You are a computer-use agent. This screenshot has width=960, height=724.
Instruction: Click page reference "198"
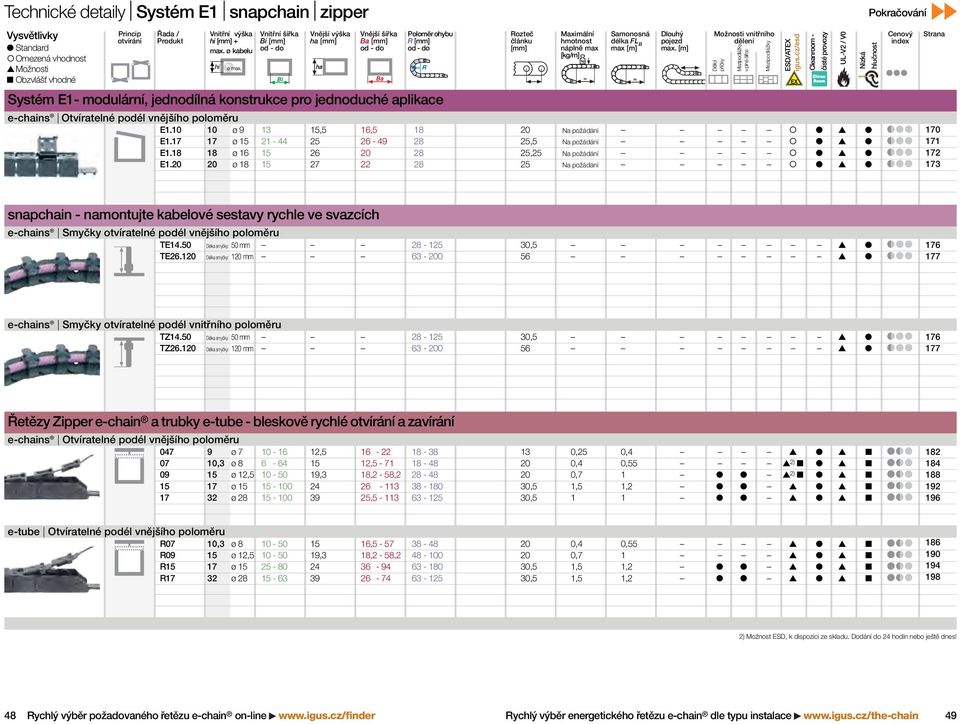tap(932, 577)
